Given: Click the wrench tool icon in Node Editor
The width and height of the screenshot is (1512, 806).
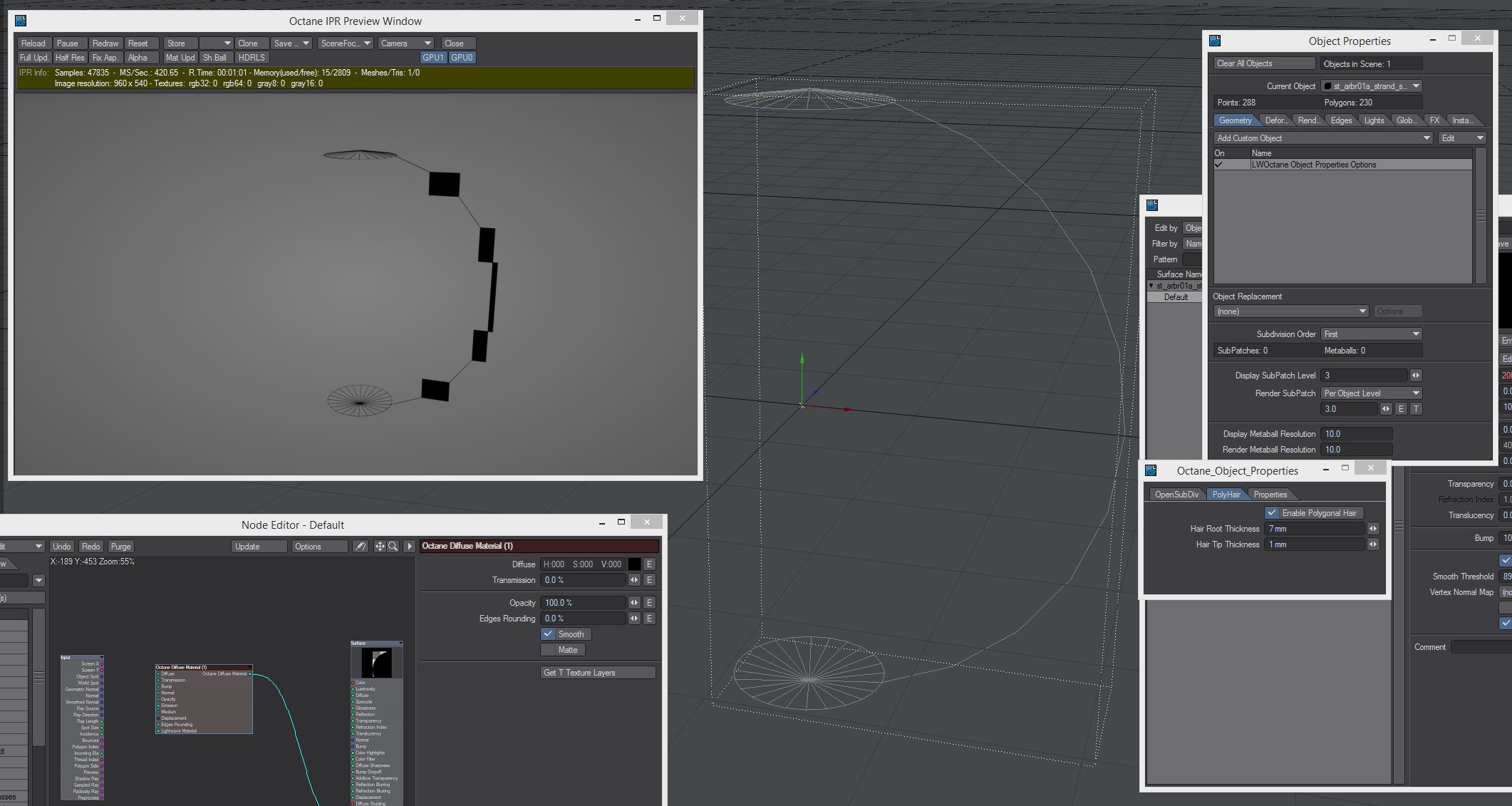Looking at the screenshot, I should click(x=361, y=547).
